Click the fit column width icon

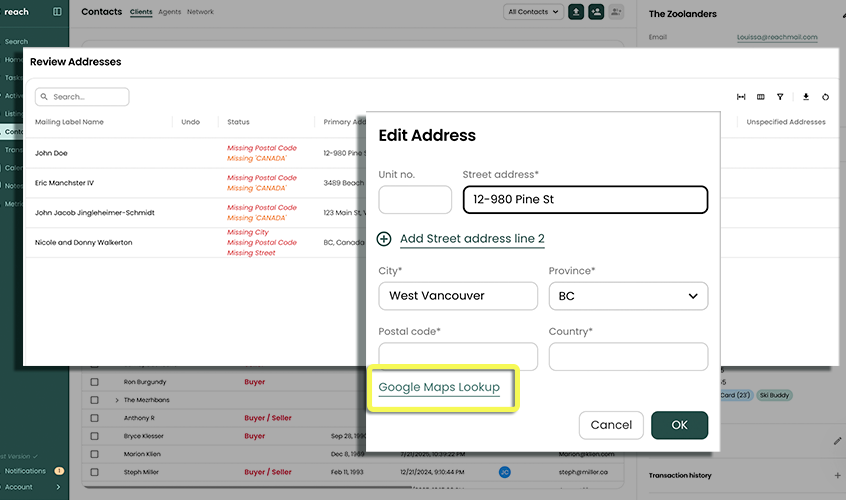point(741,97)
